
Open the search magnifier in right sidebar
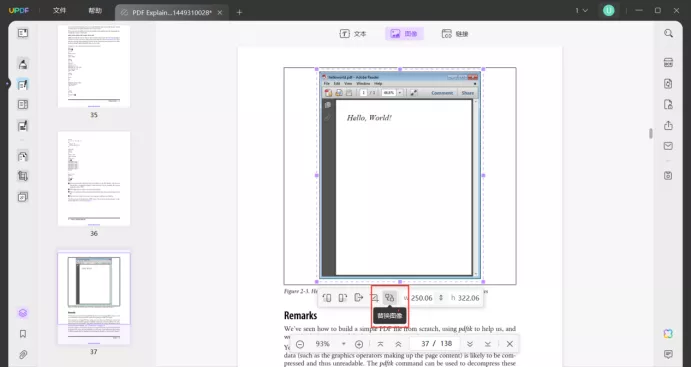coord(669,33)
